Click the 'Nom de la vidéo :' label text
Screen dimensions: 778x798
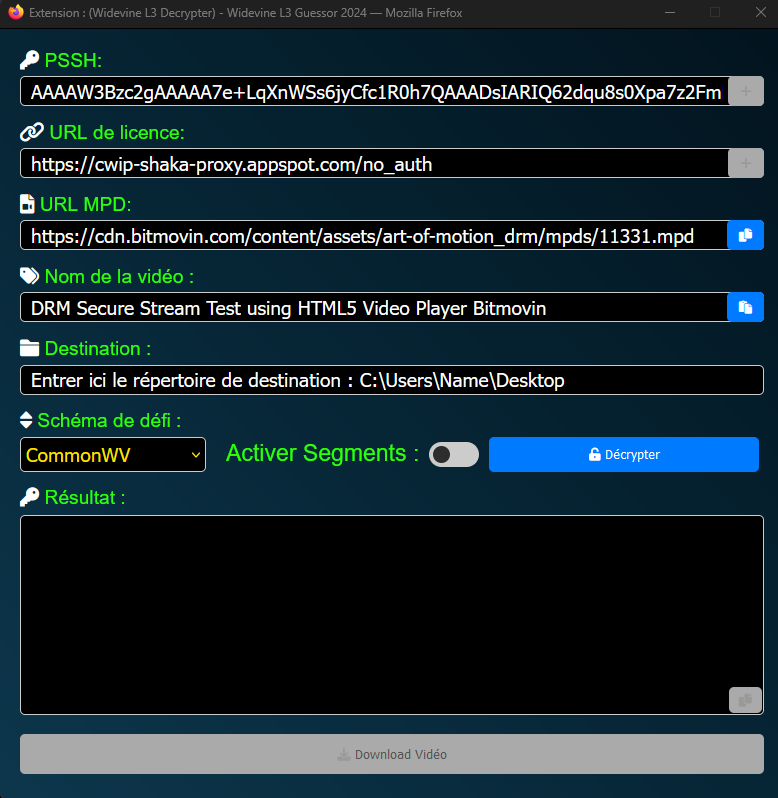(119, 277)
